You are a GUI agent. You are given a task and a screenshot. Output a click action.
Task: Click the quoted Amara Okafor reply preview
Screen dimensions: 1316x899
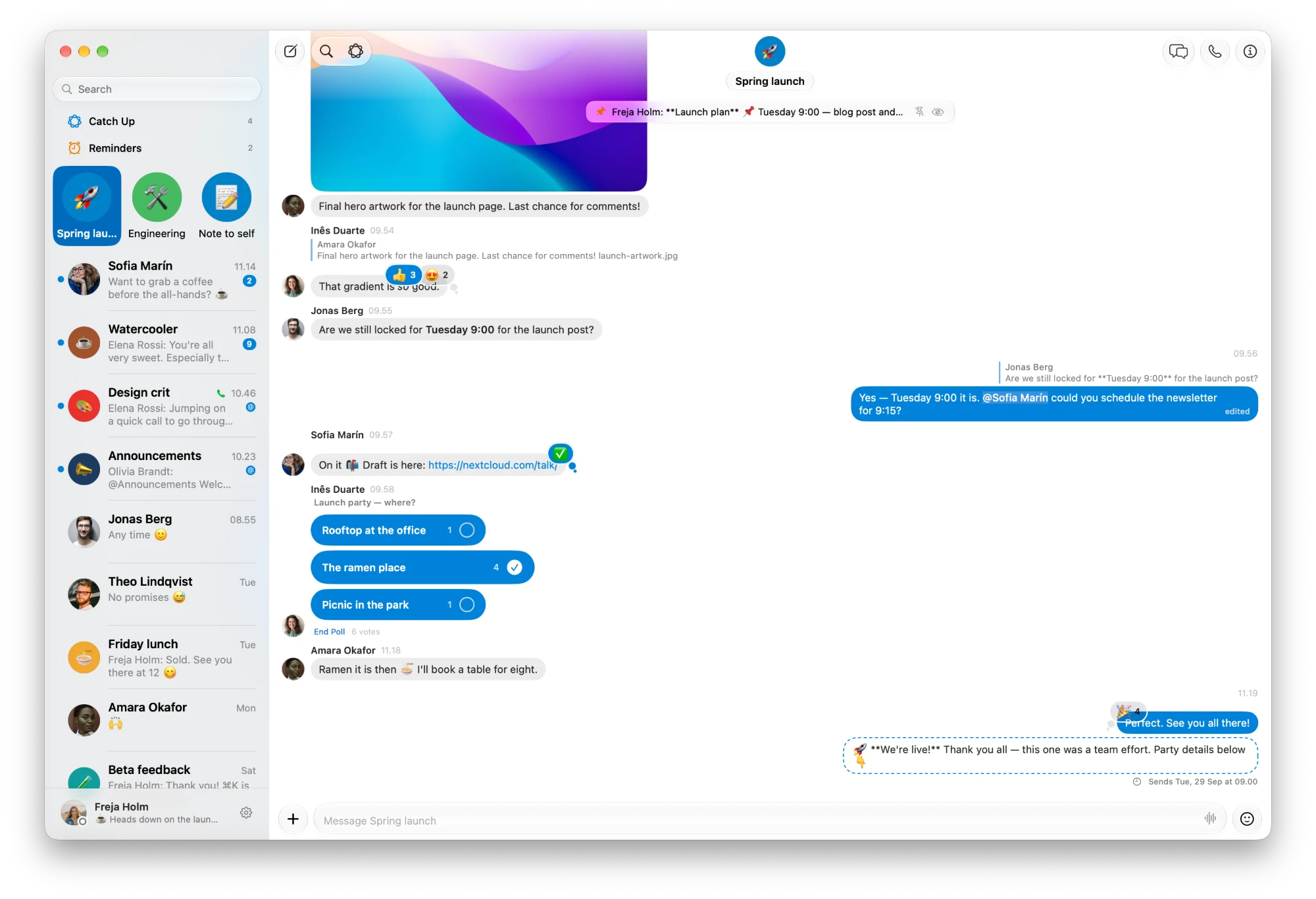click(x=495, y=250)
